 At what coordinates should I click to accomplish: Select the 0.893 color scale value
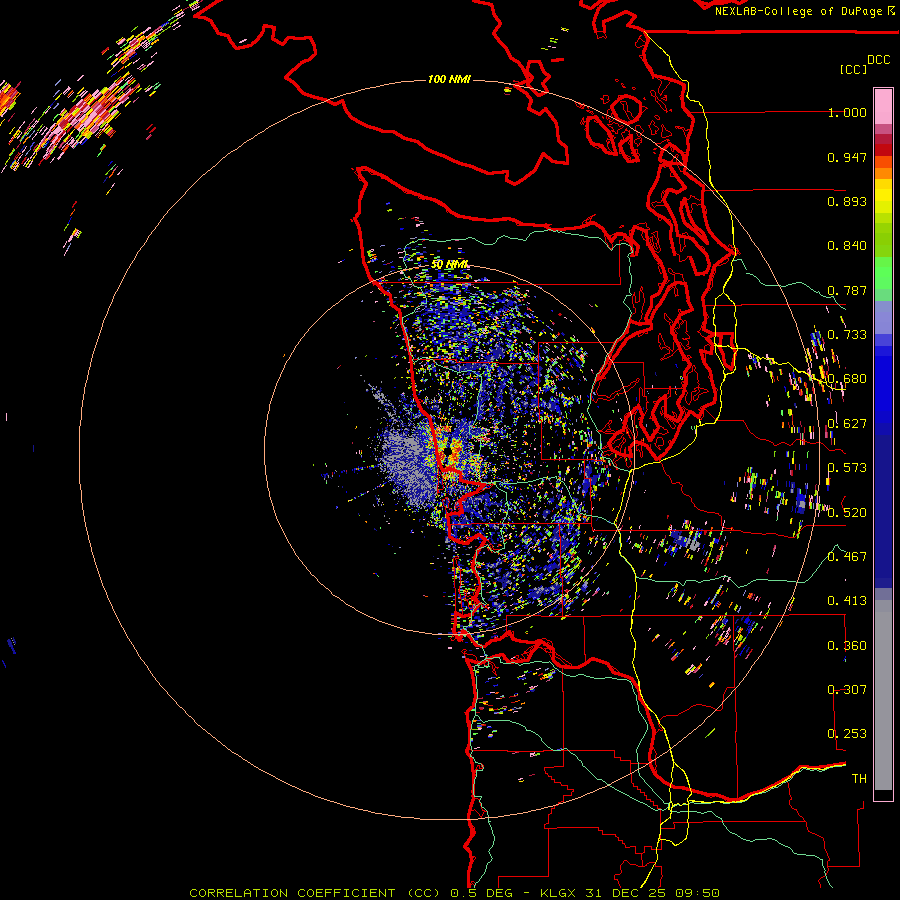(x=847, y=201)
